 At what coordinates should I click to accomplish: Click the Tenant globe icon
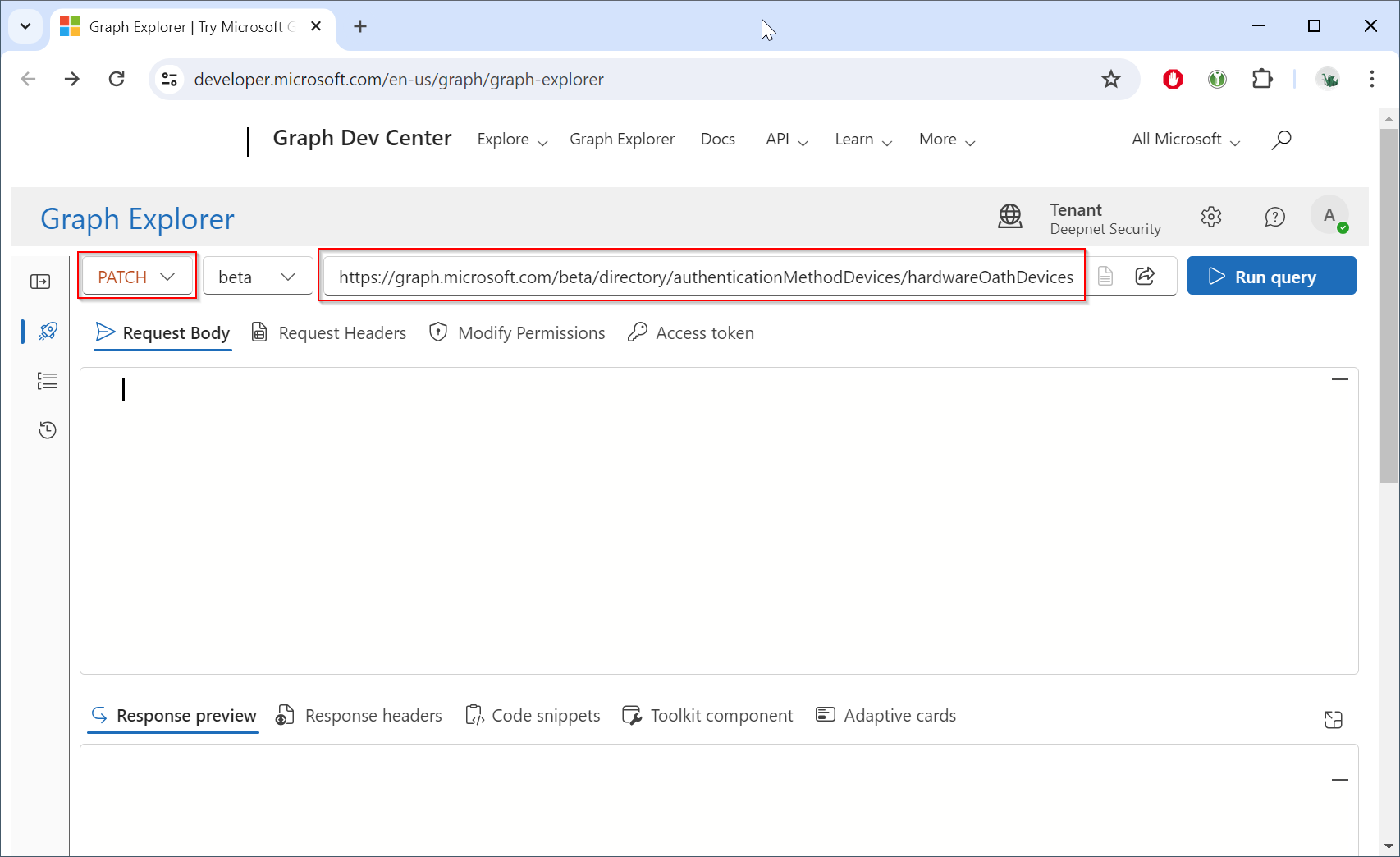pos(1010,218)
